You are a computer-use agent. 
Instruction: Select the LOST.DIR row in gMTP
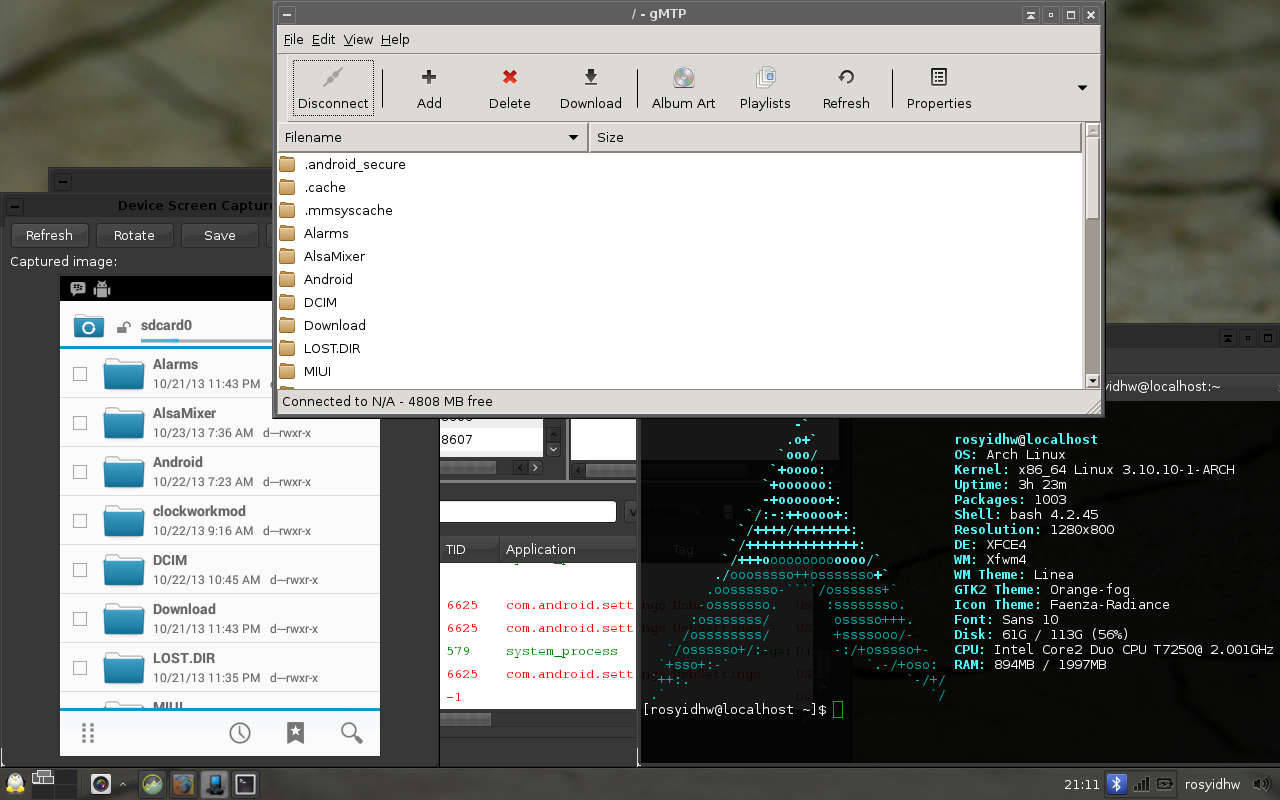tap(680, 348)
